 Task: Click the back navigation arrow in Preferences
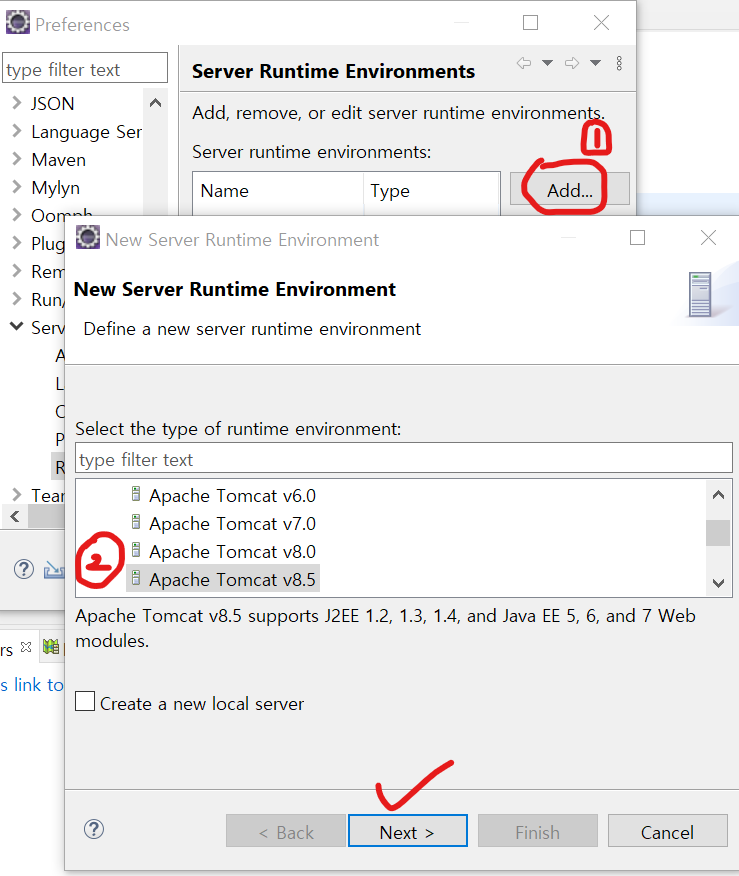[x=523, y=63]
